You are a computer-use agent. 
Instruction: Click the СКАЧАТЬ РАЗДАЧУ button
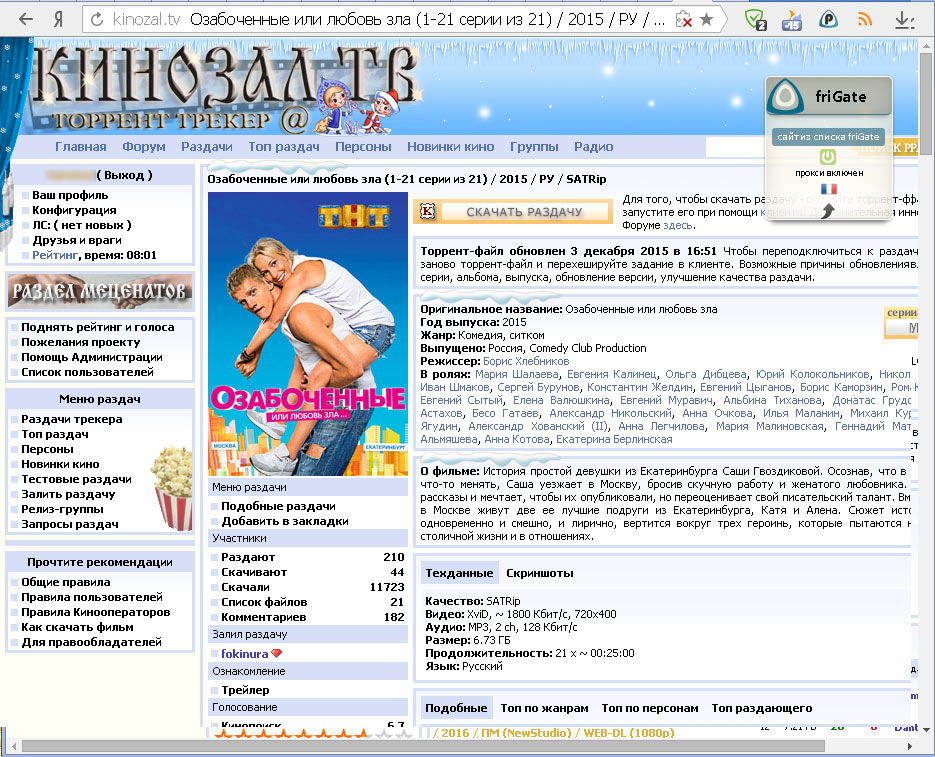513,212
